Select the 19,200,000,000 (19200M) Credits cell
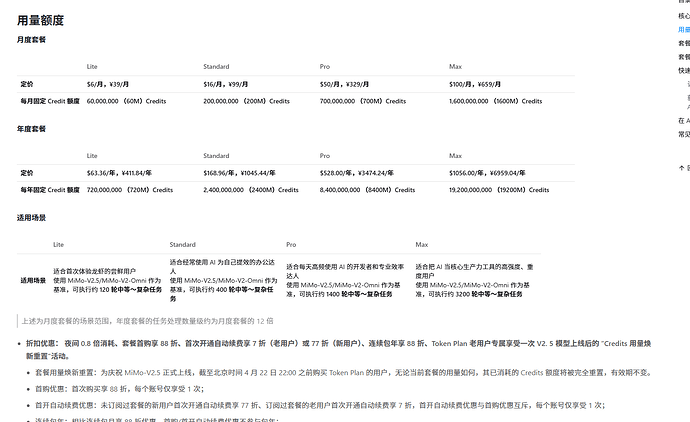This screenshot has width=690, height=422. pyautogui.click(x=499, y=190)
